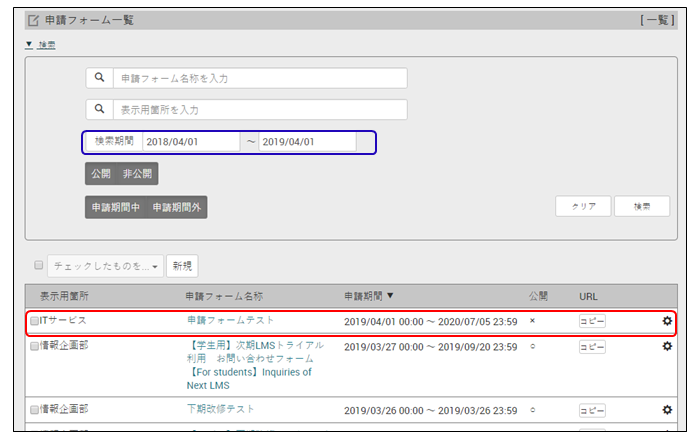
Task: Toggle the 公開 filter button
Action: [x=101, y=174]
